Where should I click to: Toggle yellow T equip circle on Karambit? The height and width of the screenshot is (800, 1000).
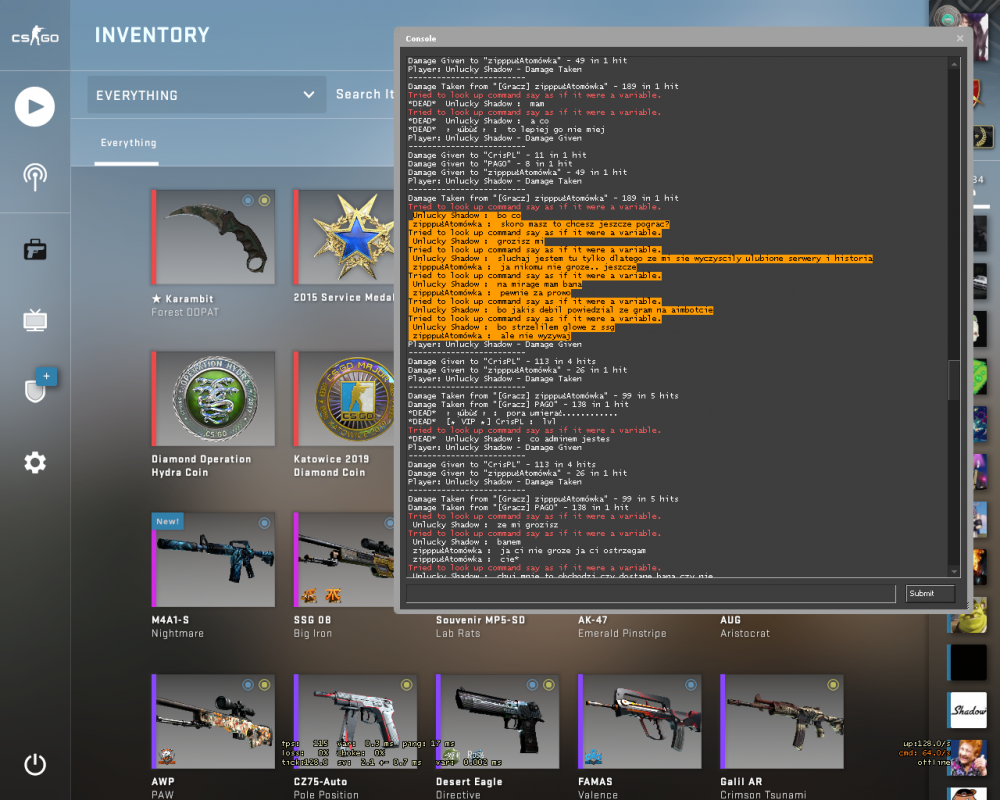[x=265, y=200]
